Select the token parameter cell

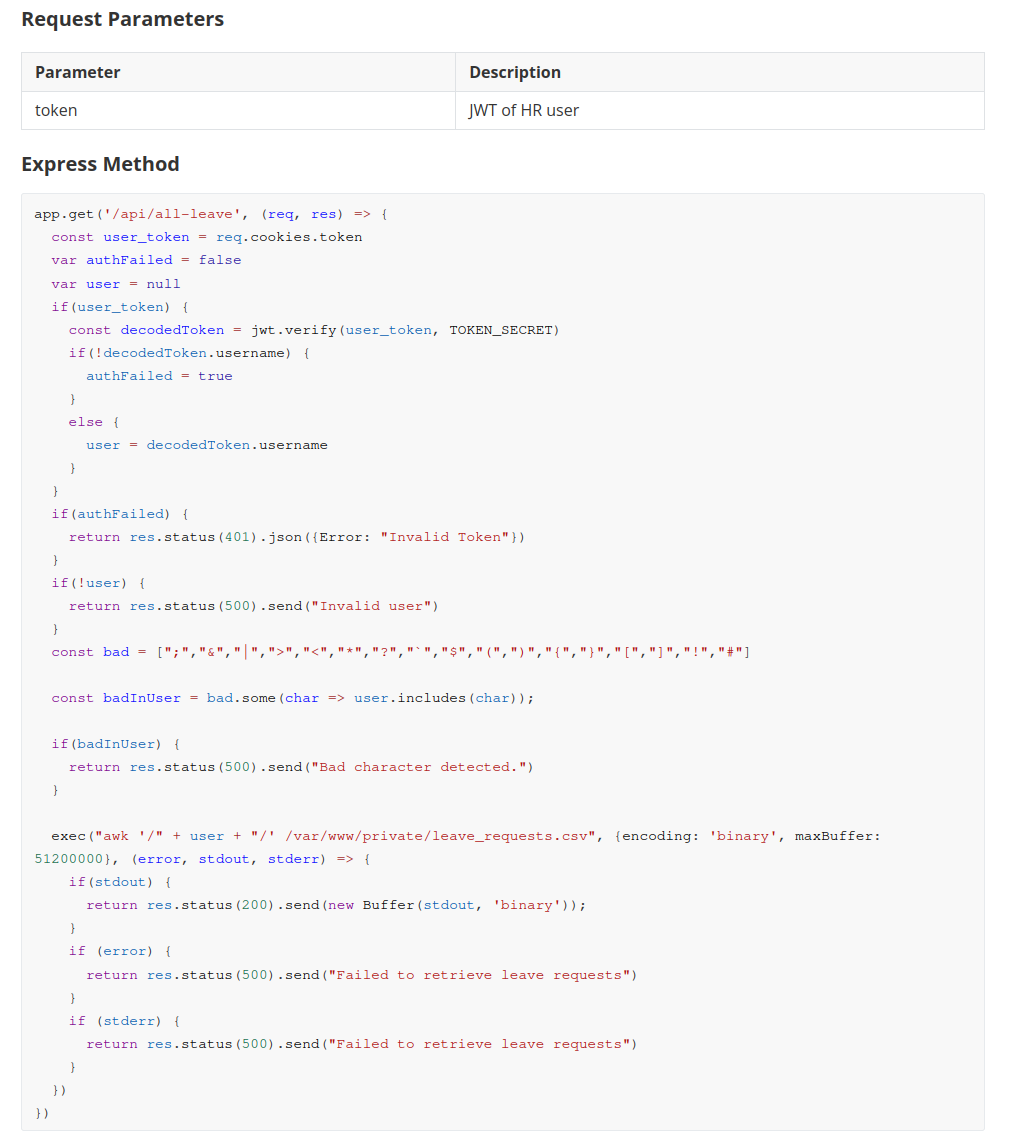(56, 110)
